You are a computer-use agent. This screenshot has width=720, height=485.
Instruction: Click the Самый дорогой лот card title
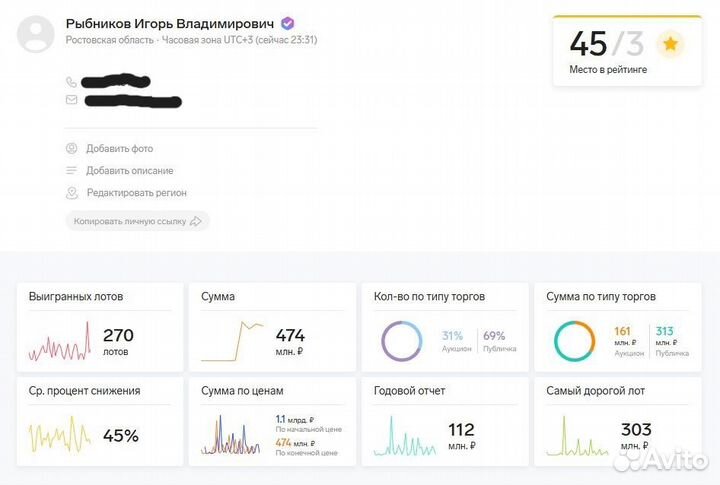point(595,391)
